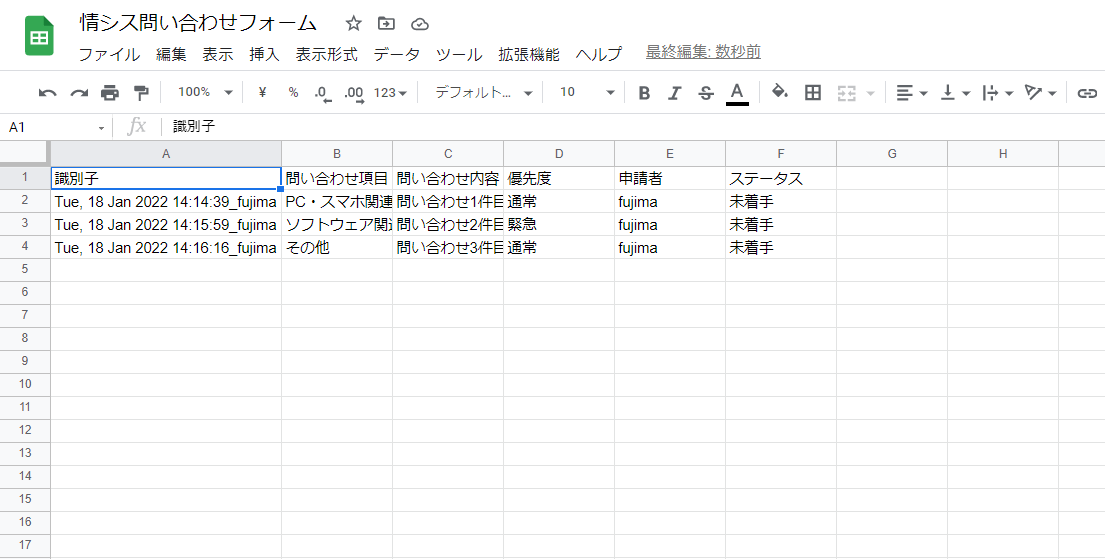The height and width of the screenshot is (559, 1105).
Task: Open the ツール menu
Action: pyautogui.click(x=459, y=54)
